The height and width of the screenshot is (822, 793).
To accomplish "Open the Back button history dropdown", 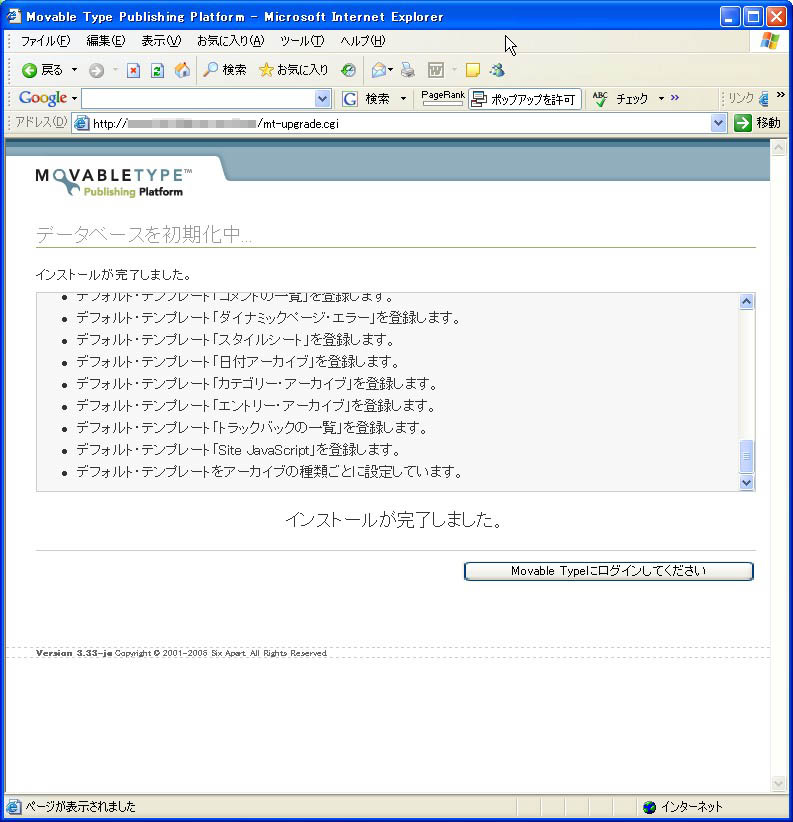I will (74, 70).
